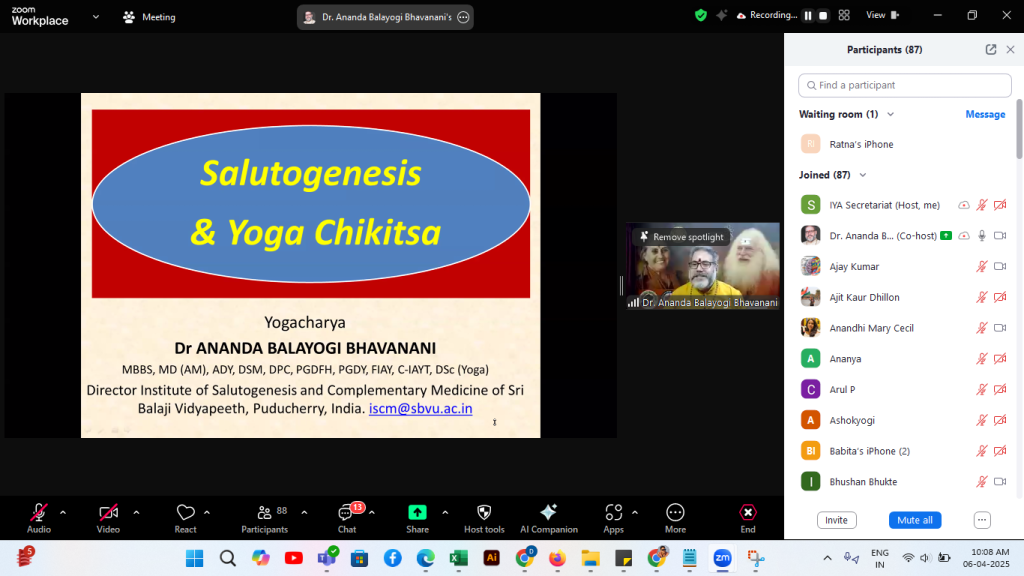1024x576 pixels.
Task: Click Message link for waiting room
Action: point(984,115)
